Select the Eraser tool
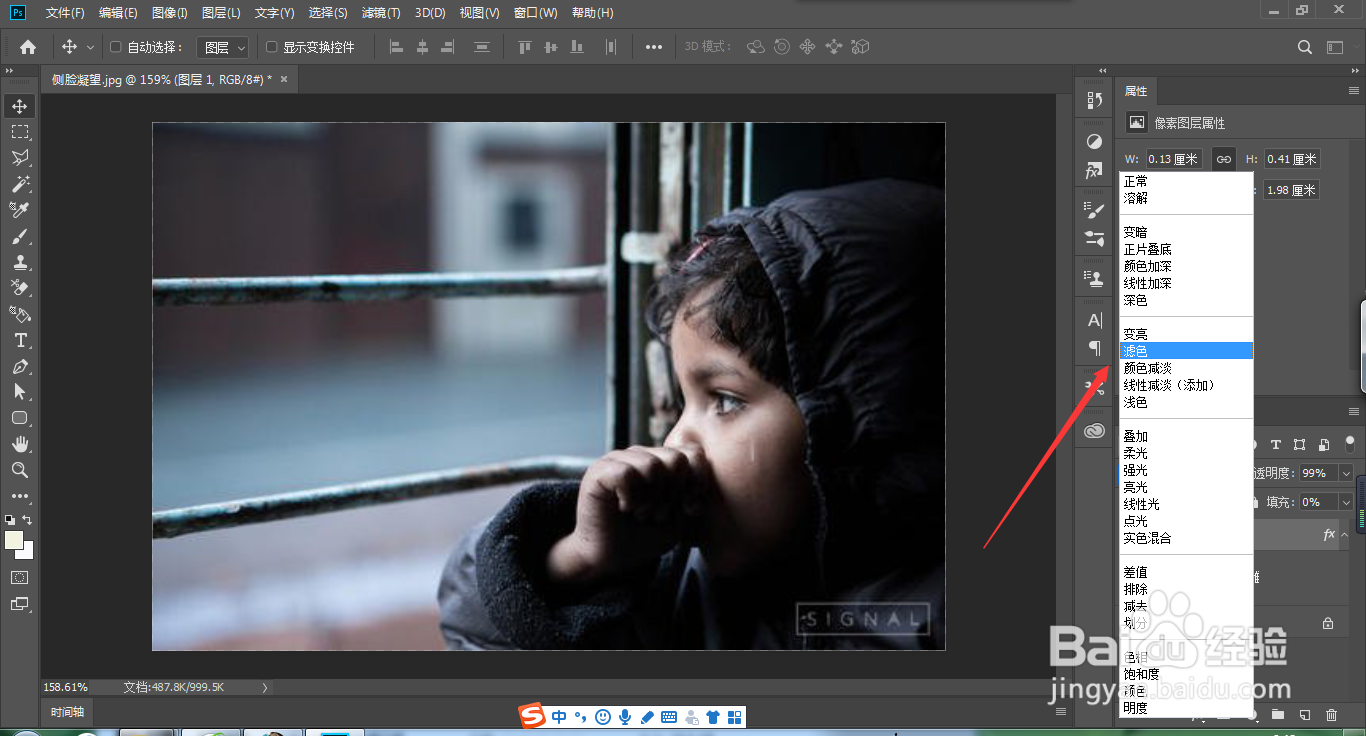Viewport: 1366px width, 736px height. coord(20,288)
